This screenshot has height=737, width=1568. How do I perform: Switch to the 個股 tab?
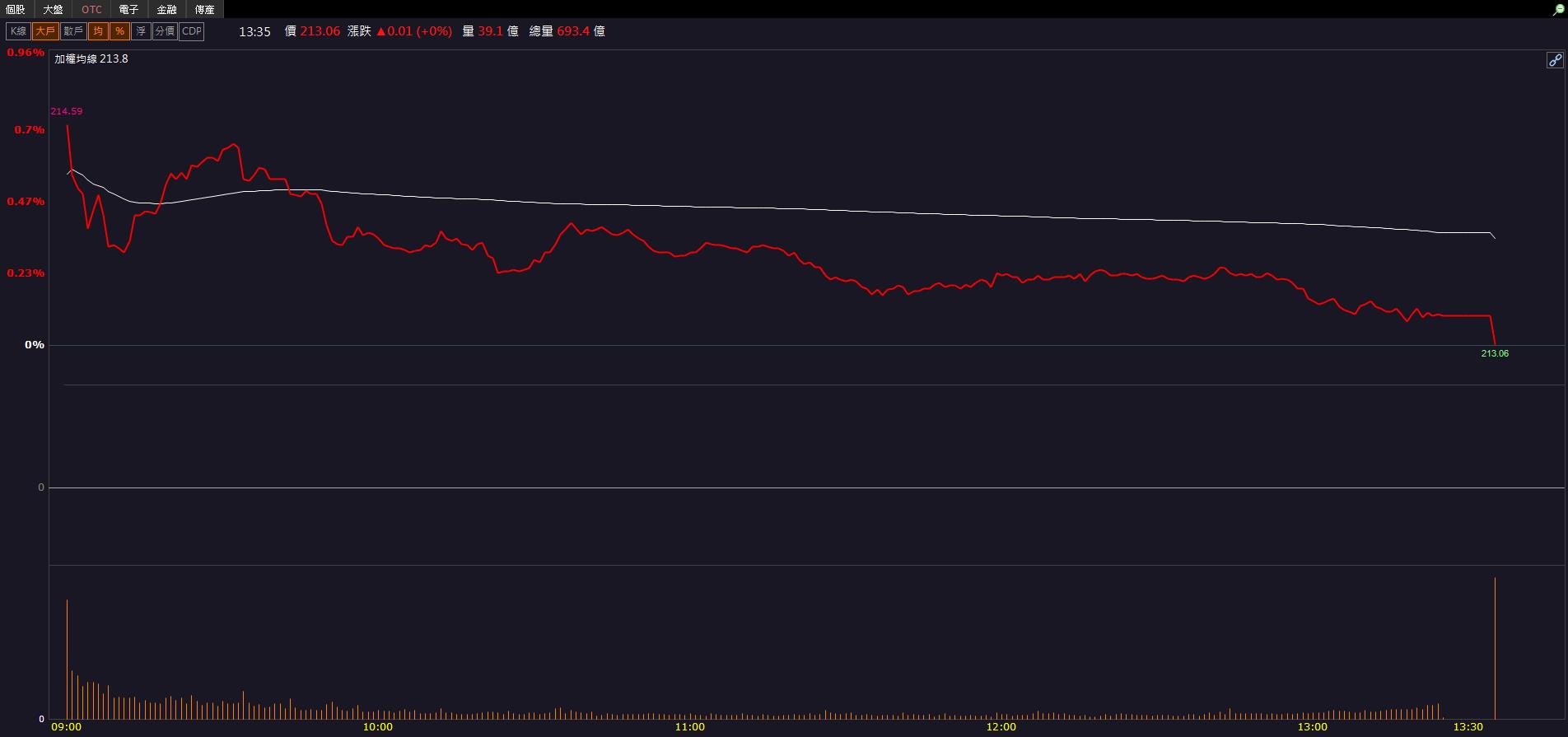(x=16, y=9)
